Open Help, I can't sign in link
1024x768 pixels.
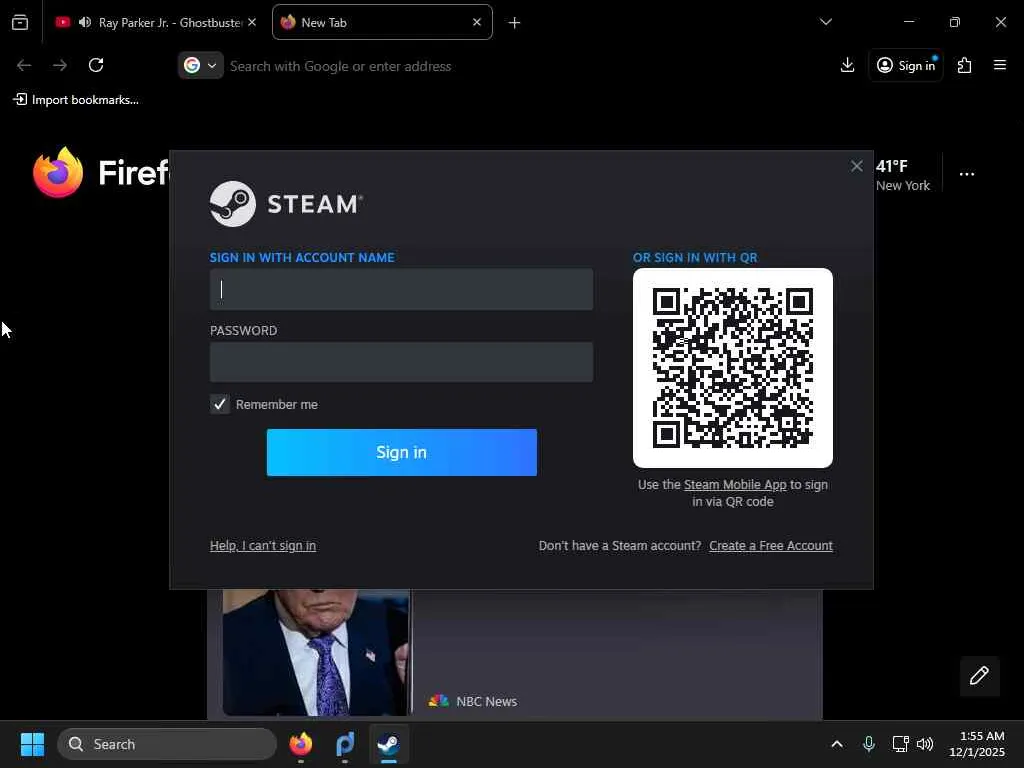[x=263, y=545]
